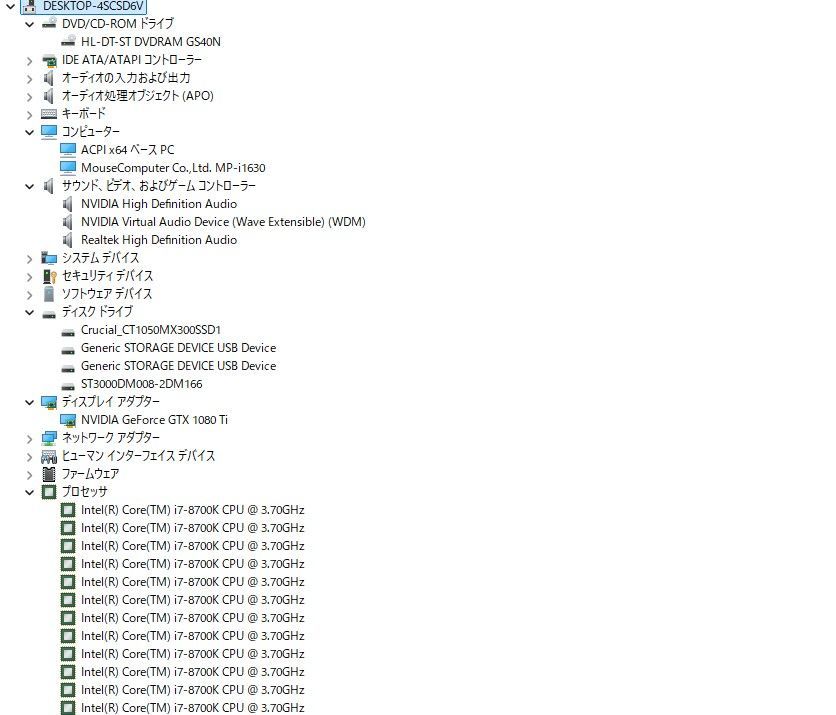The width and height of the screenshot is (836, 715).
Task: Click the keyboard icon beside キーボード
Action: [49, 114]
